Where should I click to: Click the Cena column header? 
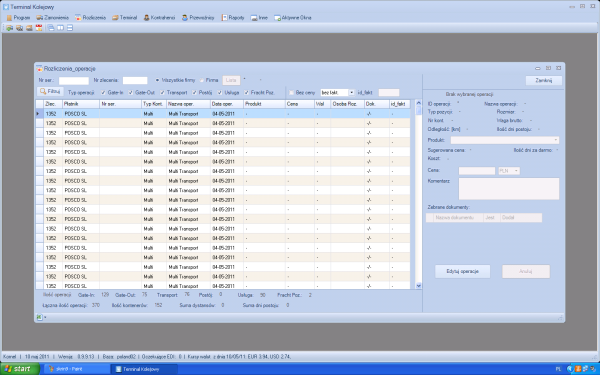(300, 104)
